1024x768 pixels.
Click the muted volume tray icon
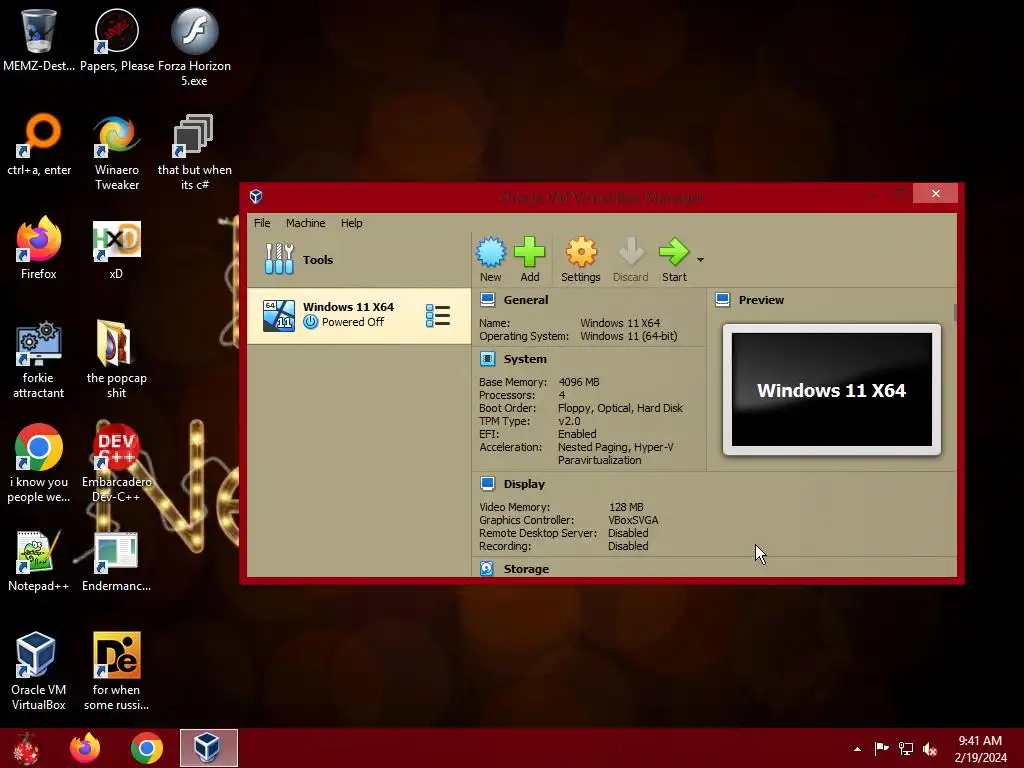930,748
